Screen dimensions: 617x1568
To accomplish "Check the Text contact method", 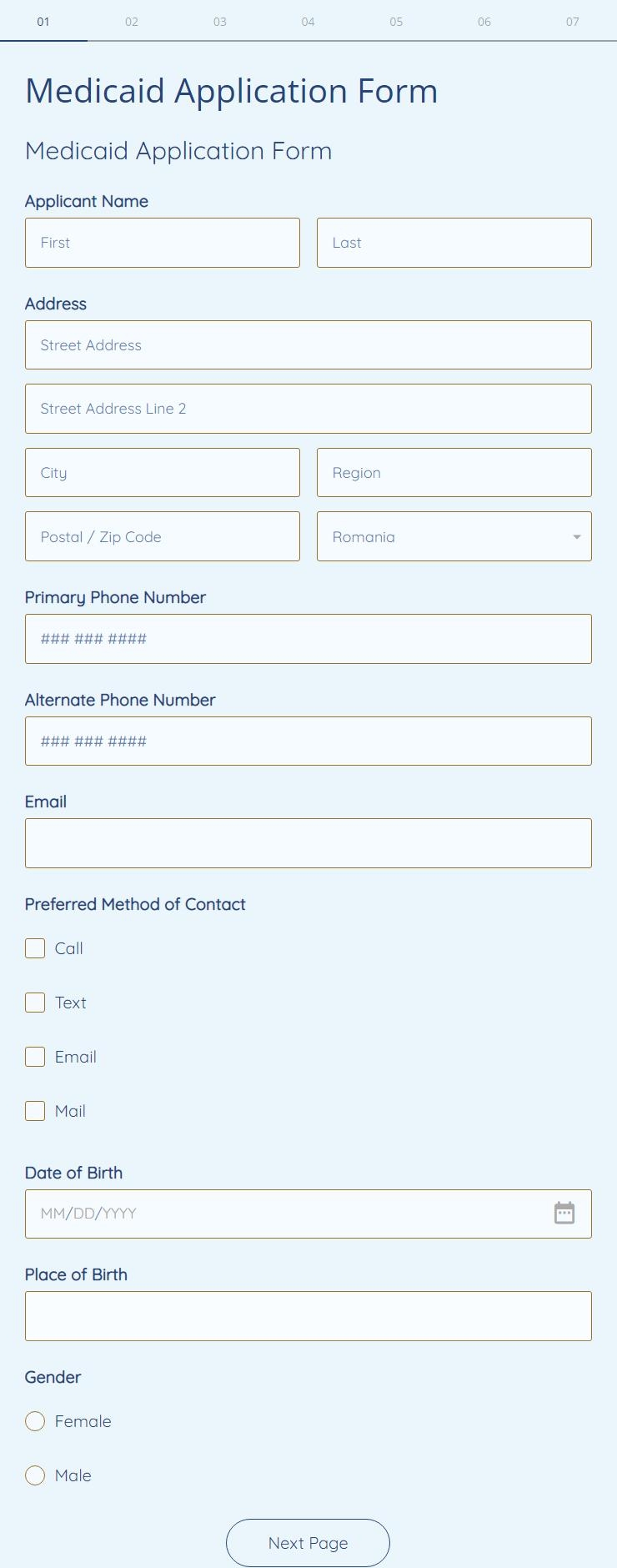I will click(x=34, y=1003).
